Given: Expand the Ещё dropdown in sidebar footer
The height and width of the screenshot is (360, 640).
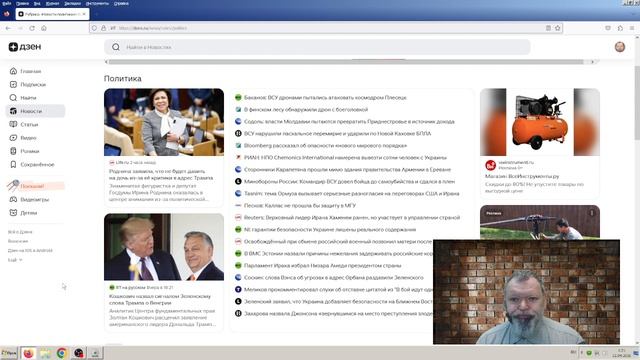Looking at the screenshot, I should coord(15,260).
